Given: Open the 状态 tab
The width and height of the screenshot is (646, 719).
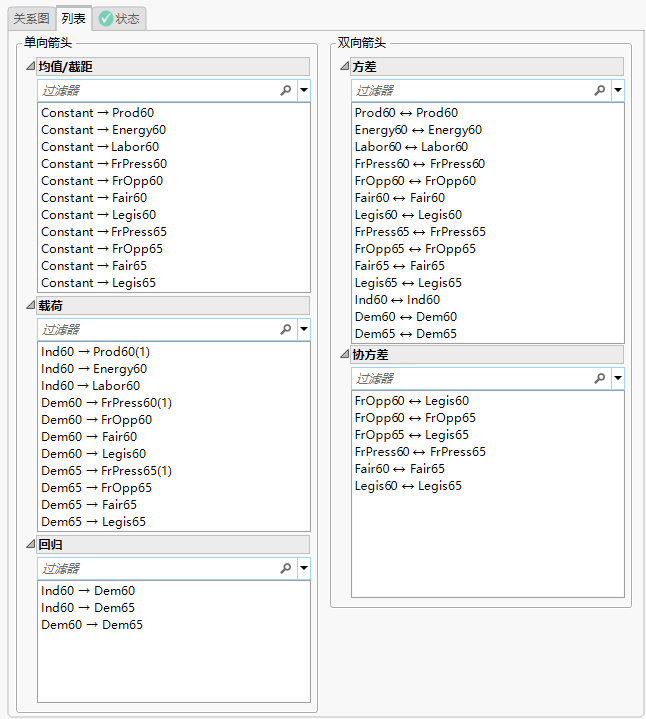Looking at the screenshot, I should pyautogui.click(x=120, y=18).
